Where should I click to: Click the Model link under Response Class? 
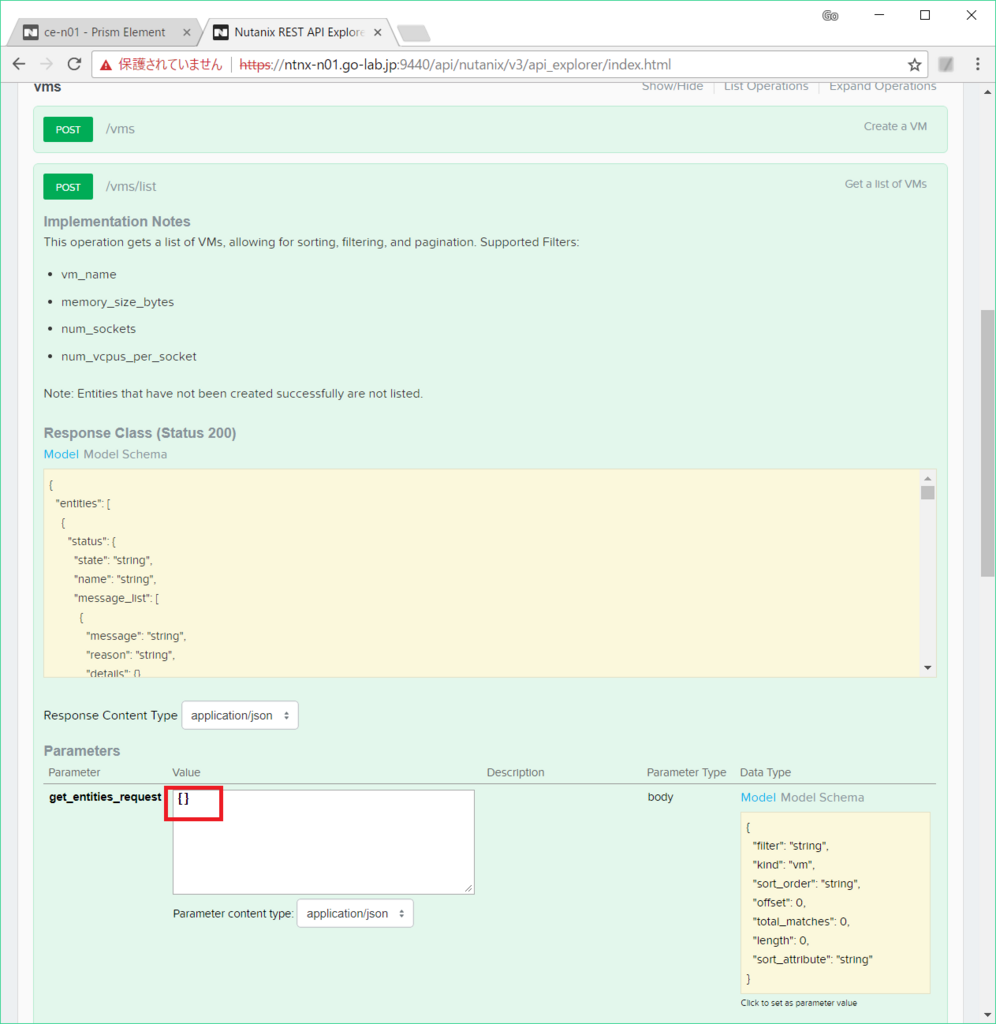(x=60, y=454)
